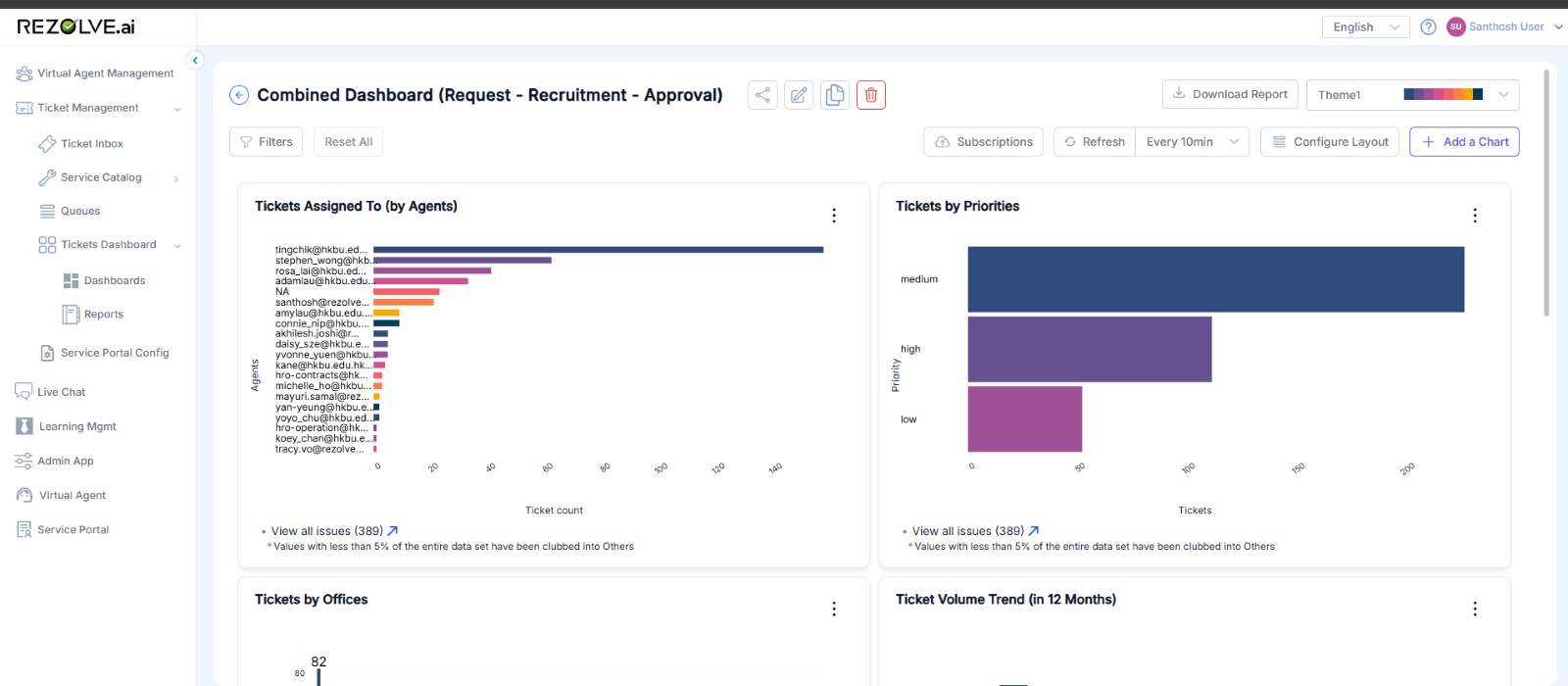The height and width of the screenshot is (686, 1568).
Task: Click the REZOLVE.ai logo
Action: [x=76, y=26]
